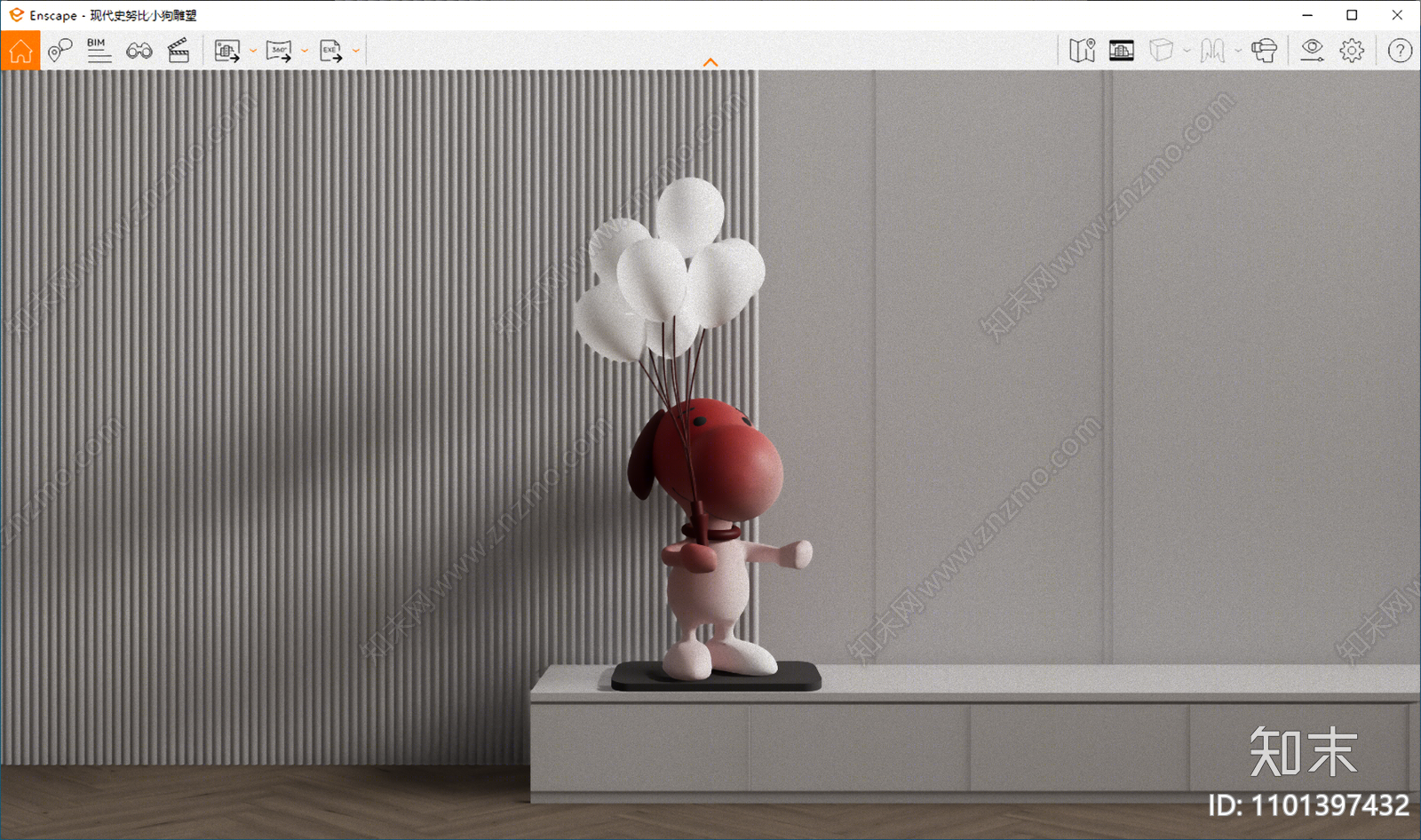Click the orange Home icon
This screenshot has width=1421, height=840.
click(x=20, y=51)
